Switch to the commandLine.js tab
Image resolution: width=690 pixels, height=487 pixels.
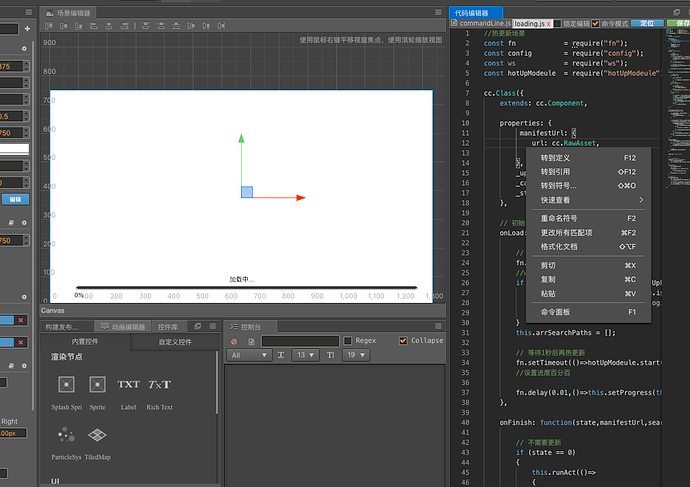pos(479,22)
